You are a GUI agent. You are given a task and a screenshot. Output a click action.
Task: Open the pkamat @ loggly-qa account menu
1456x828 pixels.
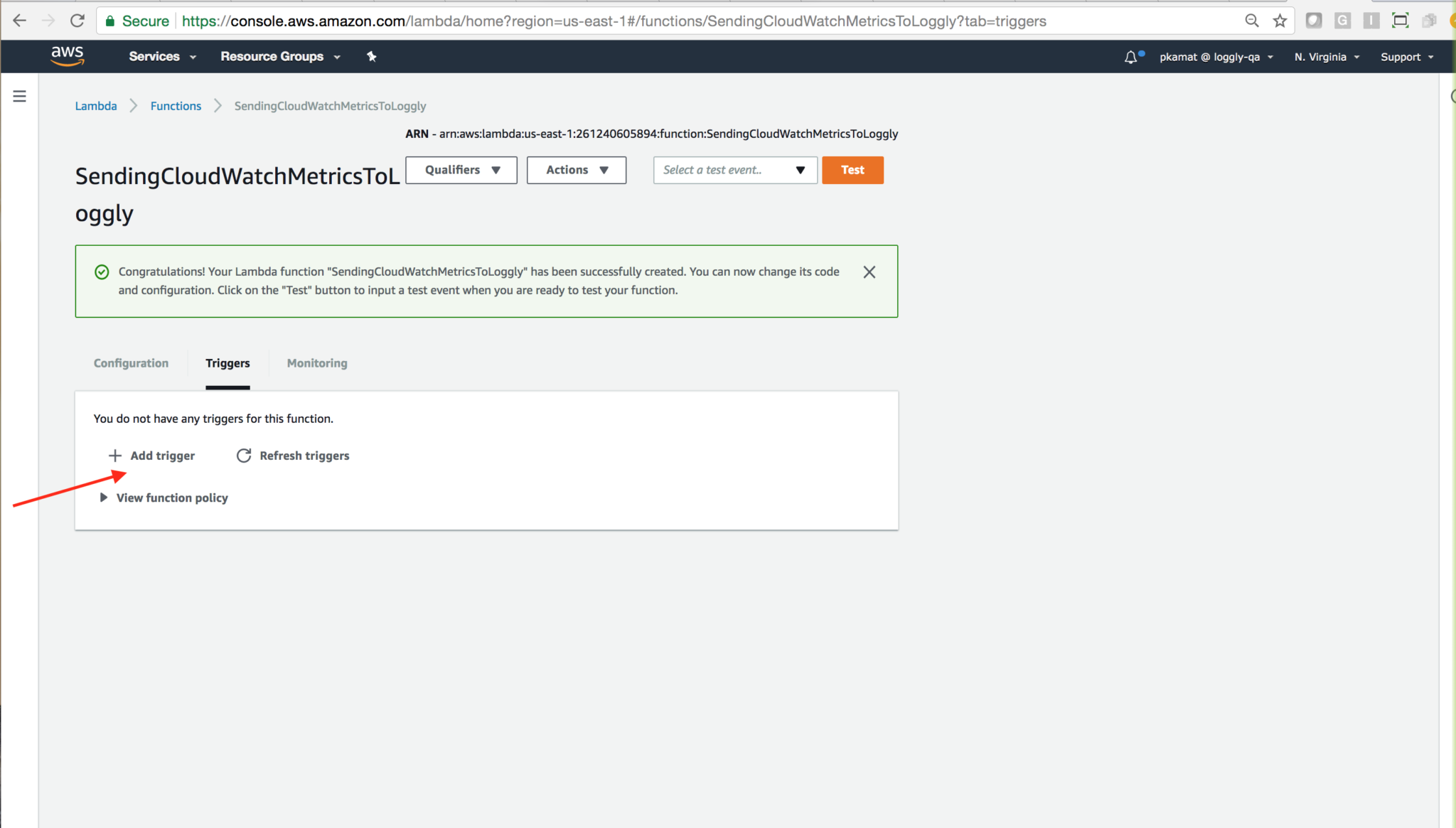1216,57
